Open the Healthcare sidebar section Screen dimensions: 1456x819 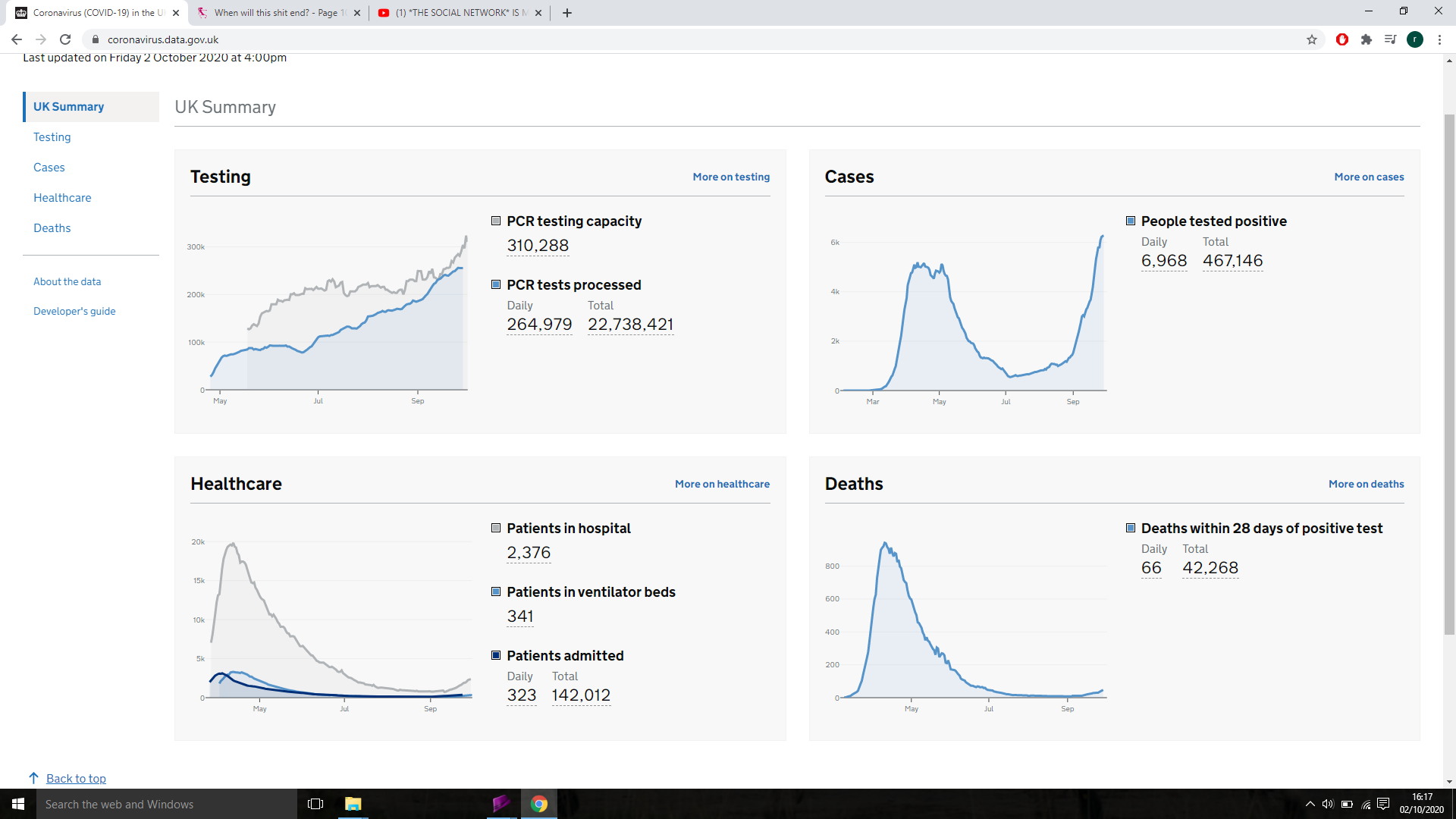62,198
